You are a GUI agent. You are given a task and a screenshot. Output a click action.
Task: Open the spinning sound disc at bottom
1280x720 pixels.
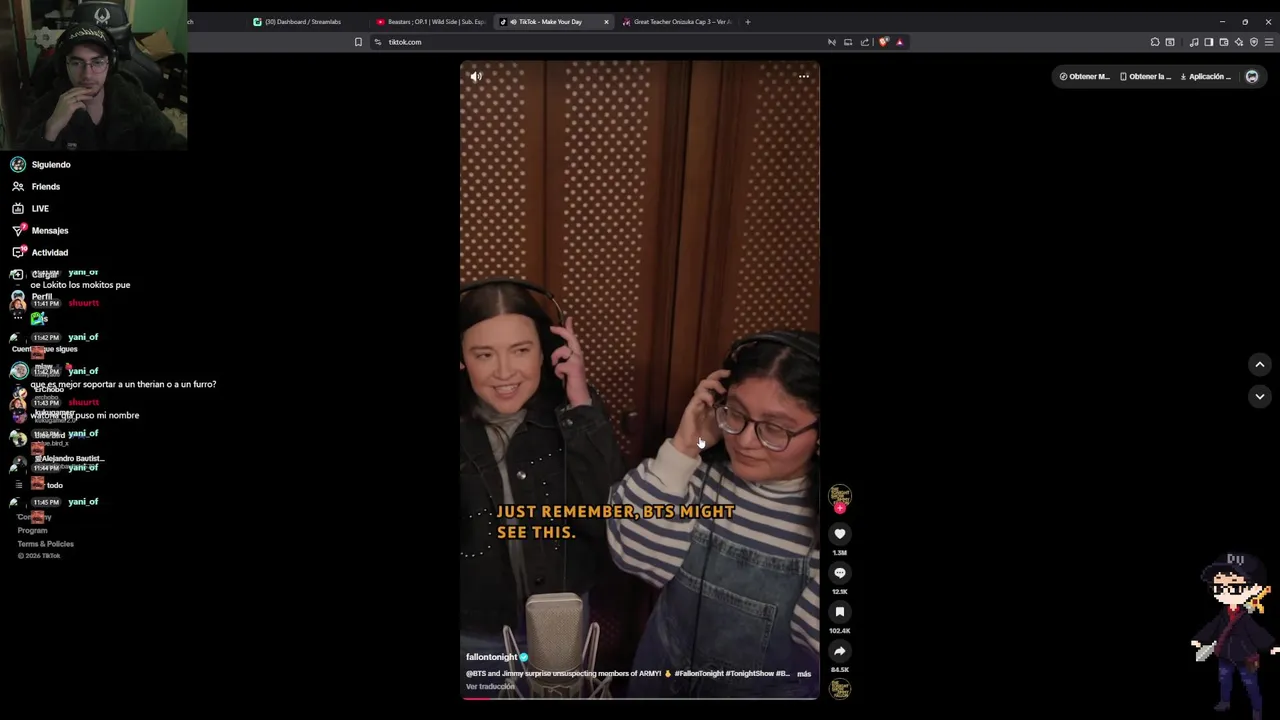point(840,688)
